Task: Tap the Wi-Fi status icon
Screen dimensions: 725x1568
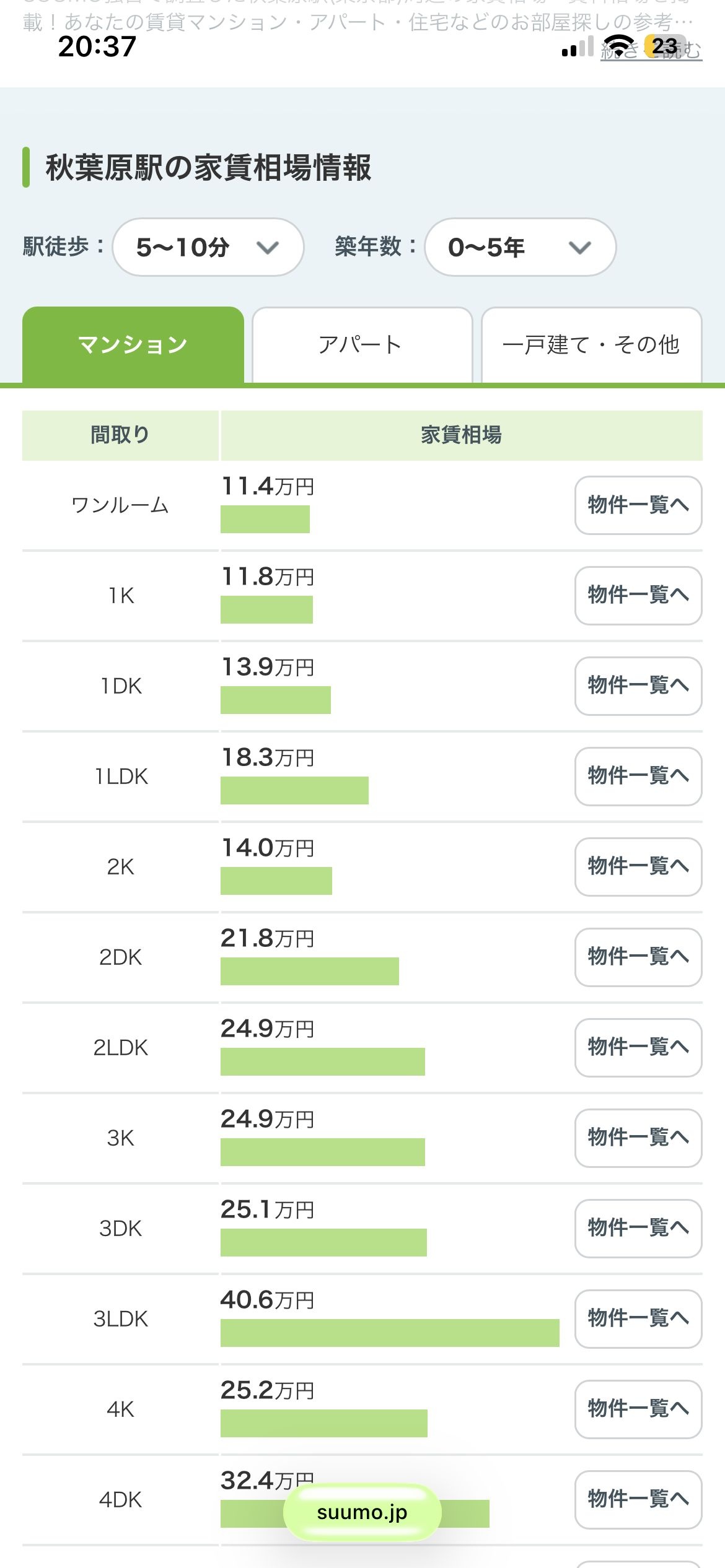Action: 619,46
